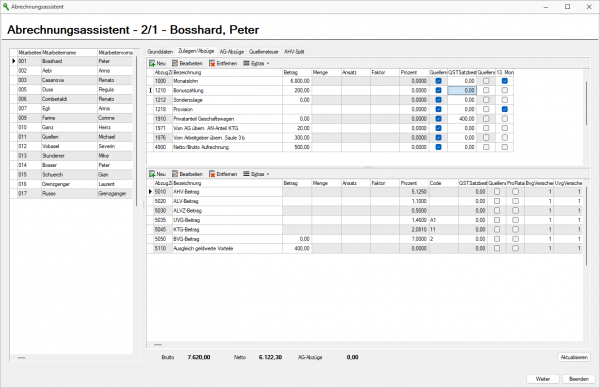Click the Aktualisieren button
The image size is (600, 388).
[574, 357]
